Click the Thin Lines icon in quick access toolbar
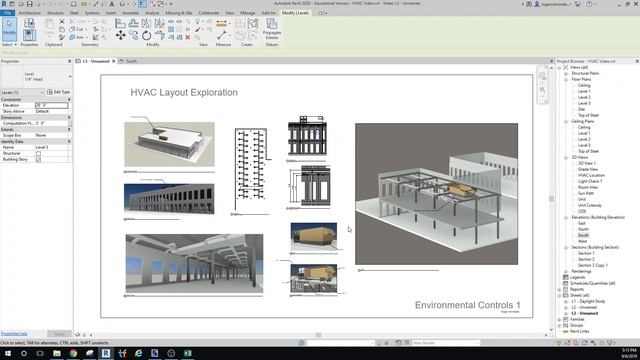 coord(142,4)
